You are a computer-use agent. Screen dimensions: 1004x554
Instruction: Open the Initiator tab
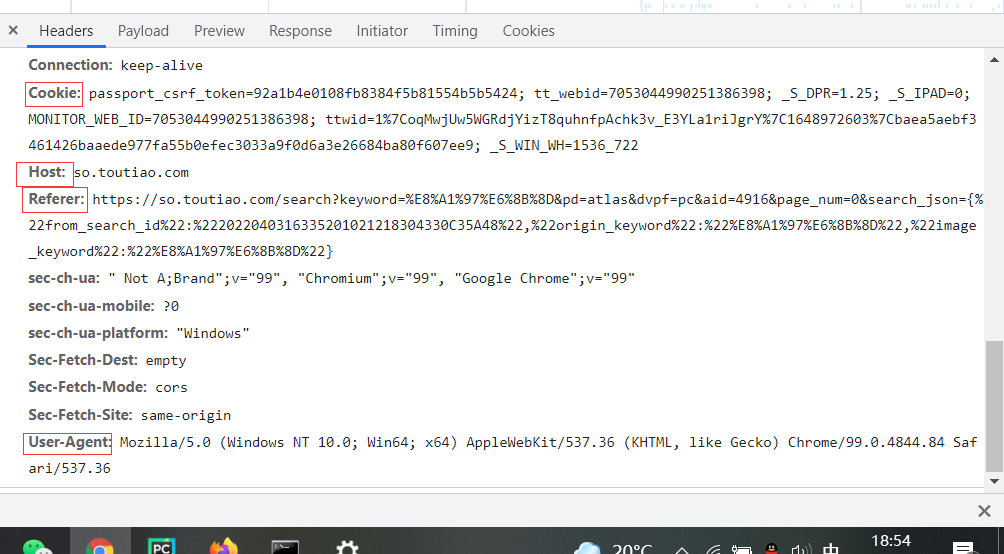click(x=382, y=31)
